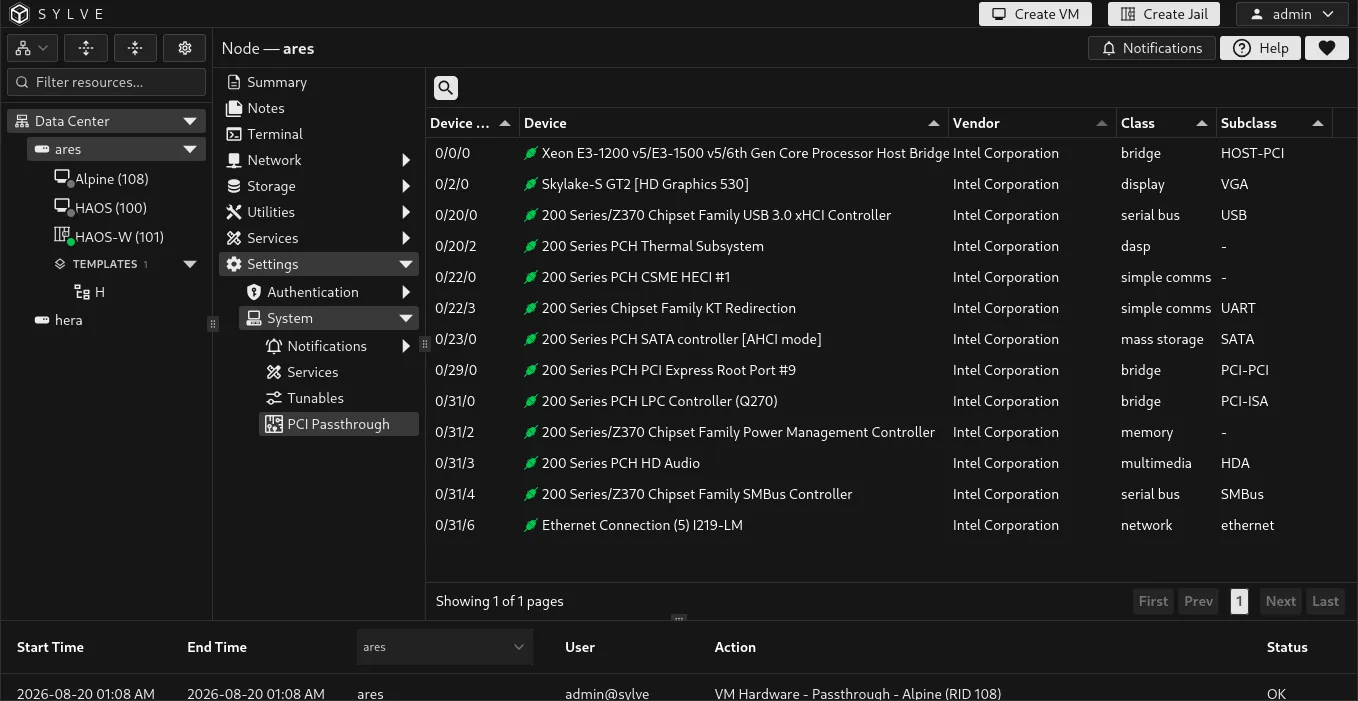1358x701 pixels.
Task: Click leaf icon for 200 Series PCH HD Audio
Action: pyautogui.click(x=532, y=463)
